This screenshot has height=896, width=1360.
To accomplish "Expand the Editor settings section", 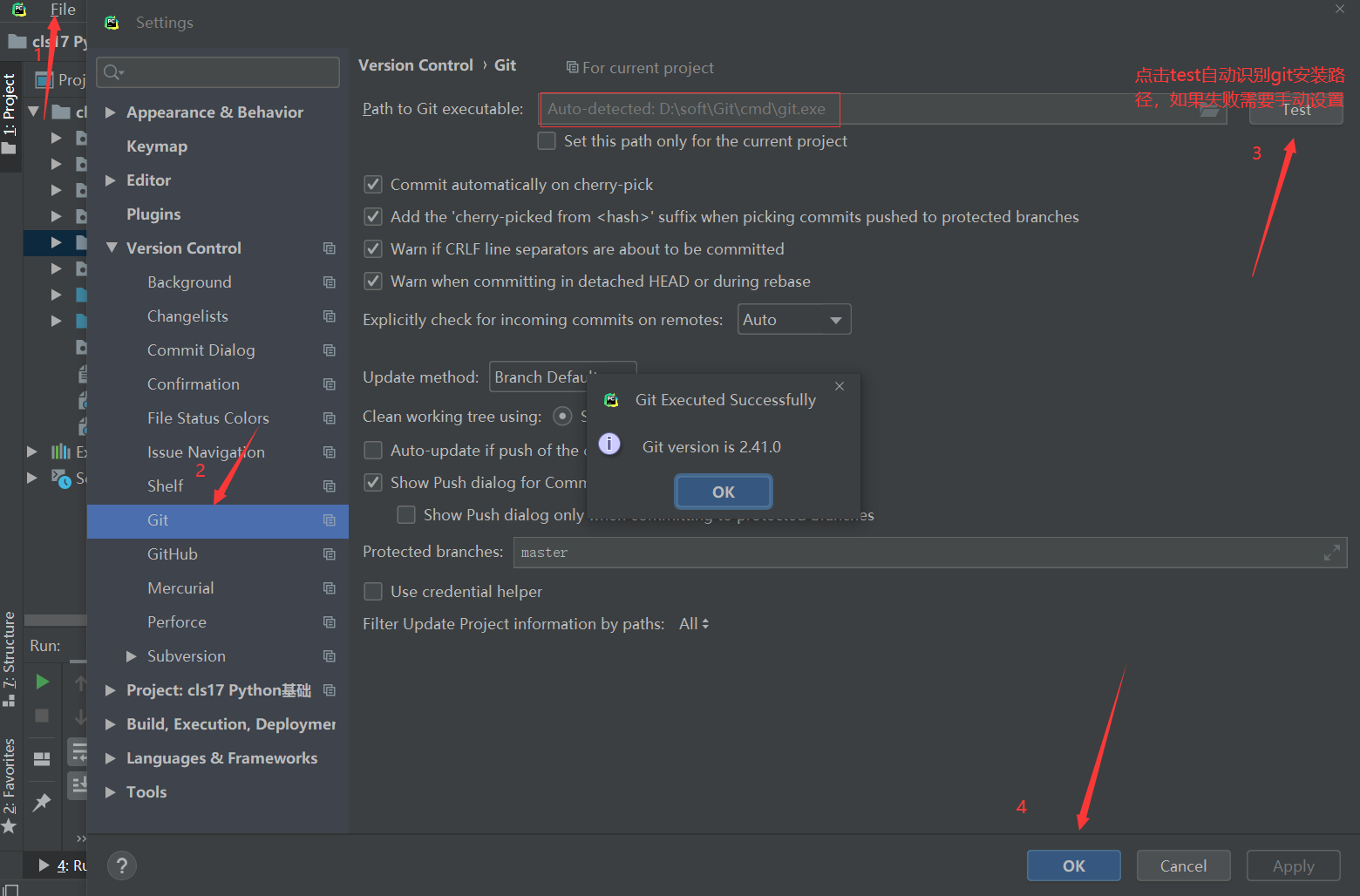I will pyautogui.click(x=111, y=180).
